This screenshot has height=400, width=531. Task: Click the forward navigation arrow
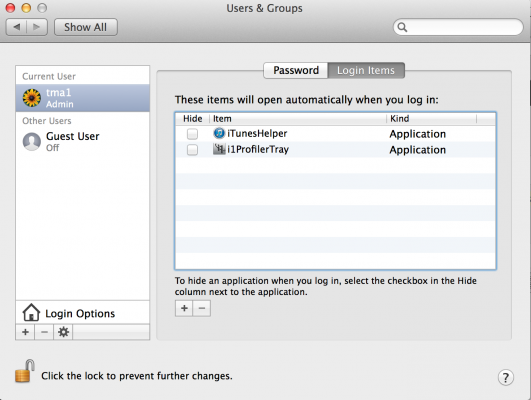37,27
